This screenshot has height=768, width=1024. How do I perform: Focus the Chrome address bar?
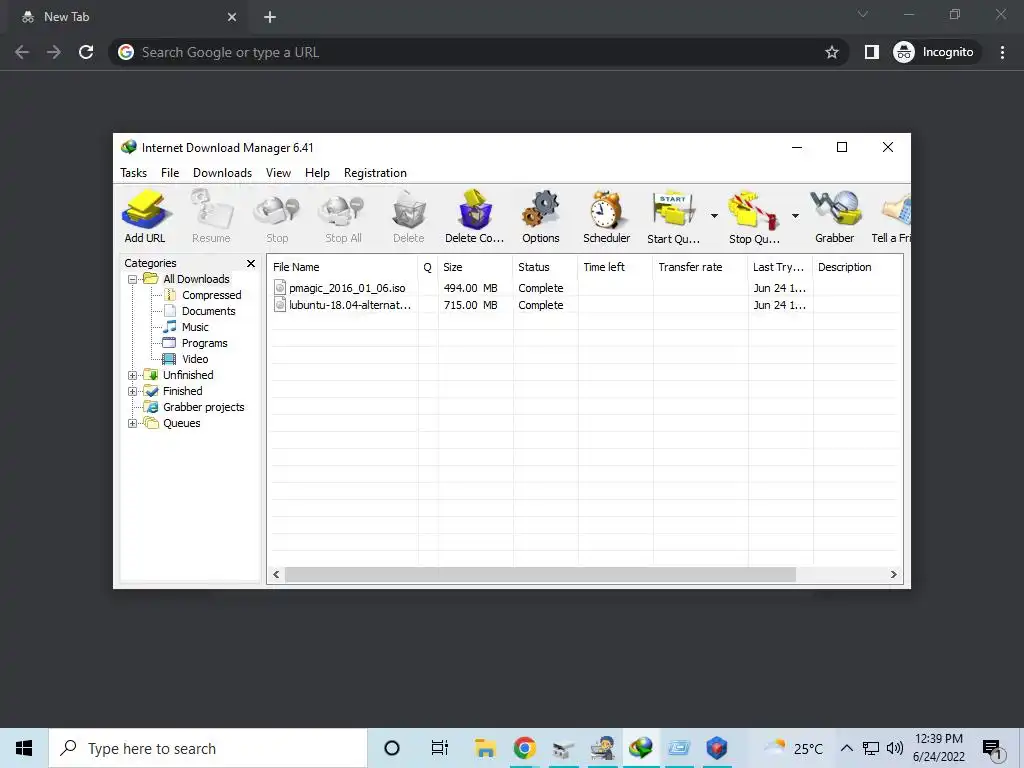480,52
